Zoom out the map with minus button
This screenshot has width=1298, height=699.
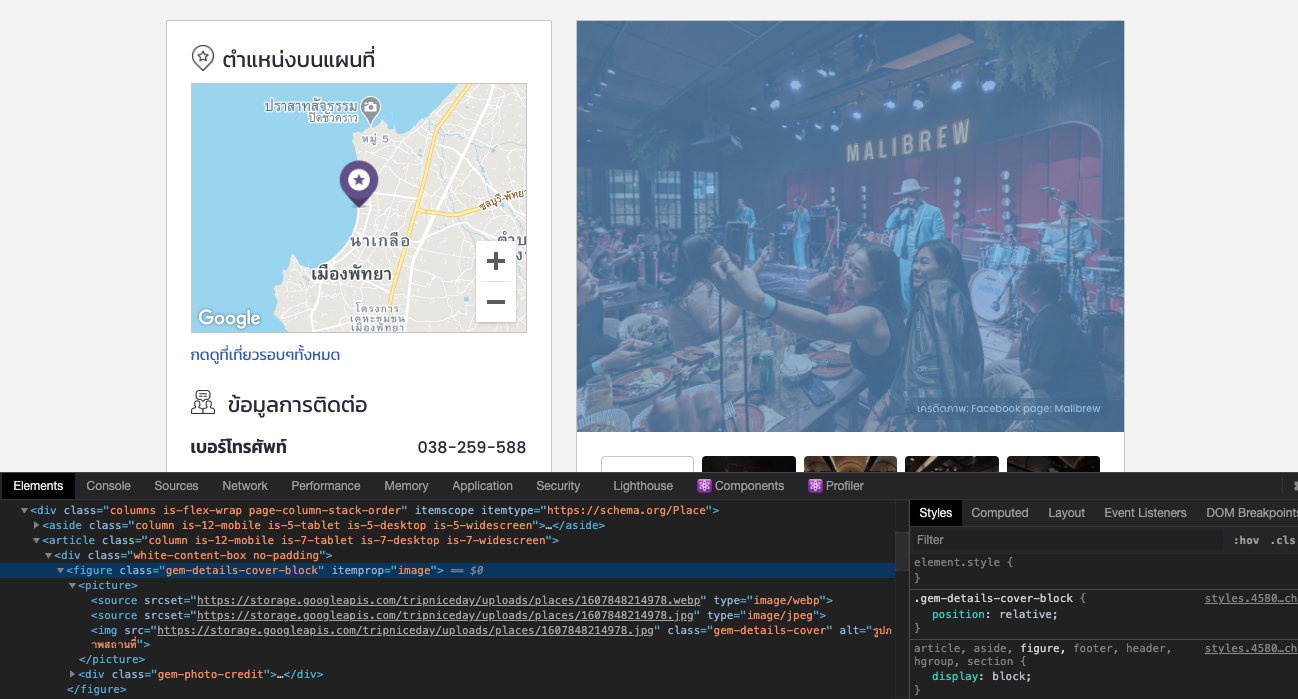(496, 302)
